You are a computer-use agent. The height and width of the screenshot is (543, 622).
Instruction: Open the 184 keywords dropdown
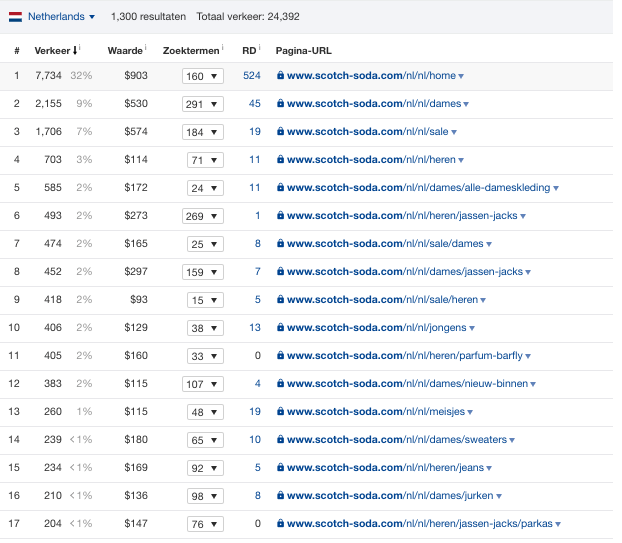click(x=203, y=132)
